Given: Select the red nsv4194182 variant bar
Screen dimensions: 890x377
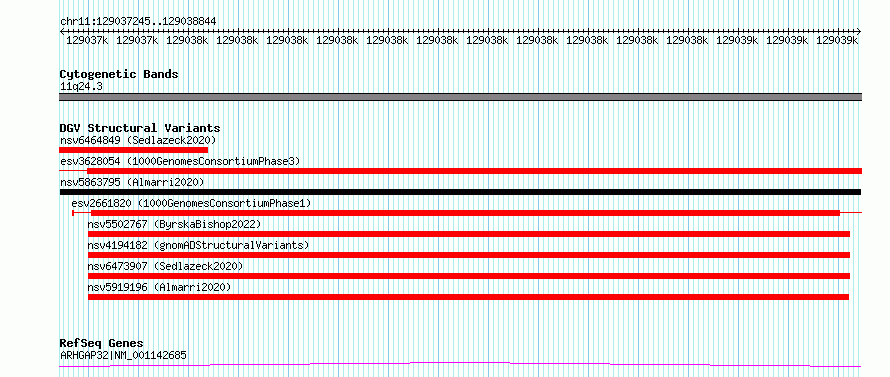Looking at the screenshot, I should coord(469,255).
